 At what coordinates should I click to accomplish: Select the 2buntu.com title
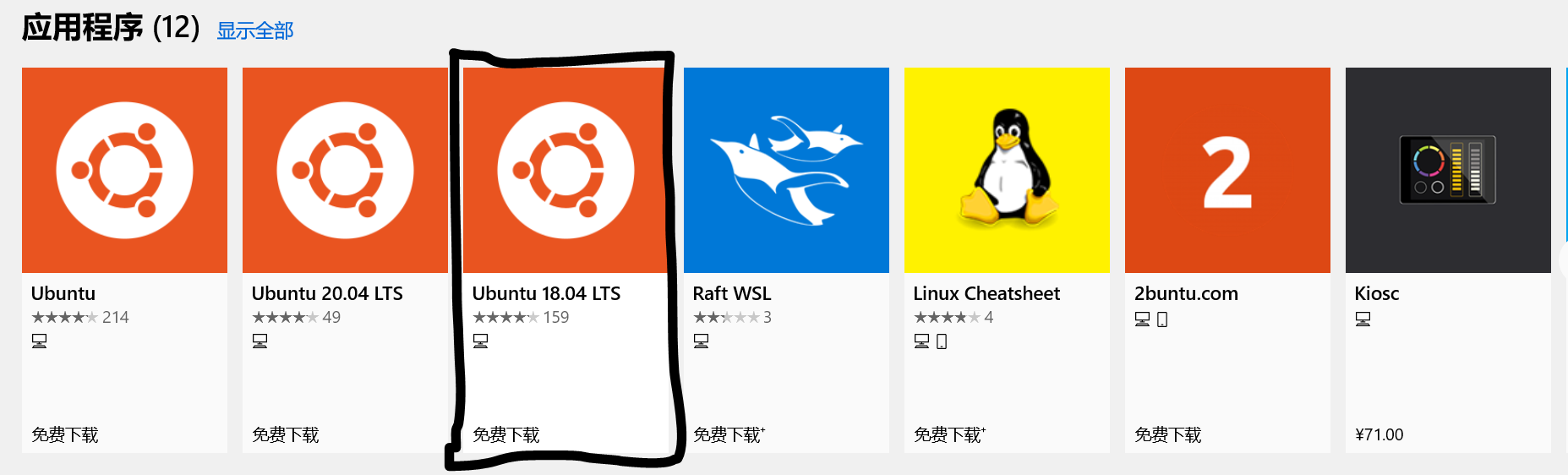1186,293
